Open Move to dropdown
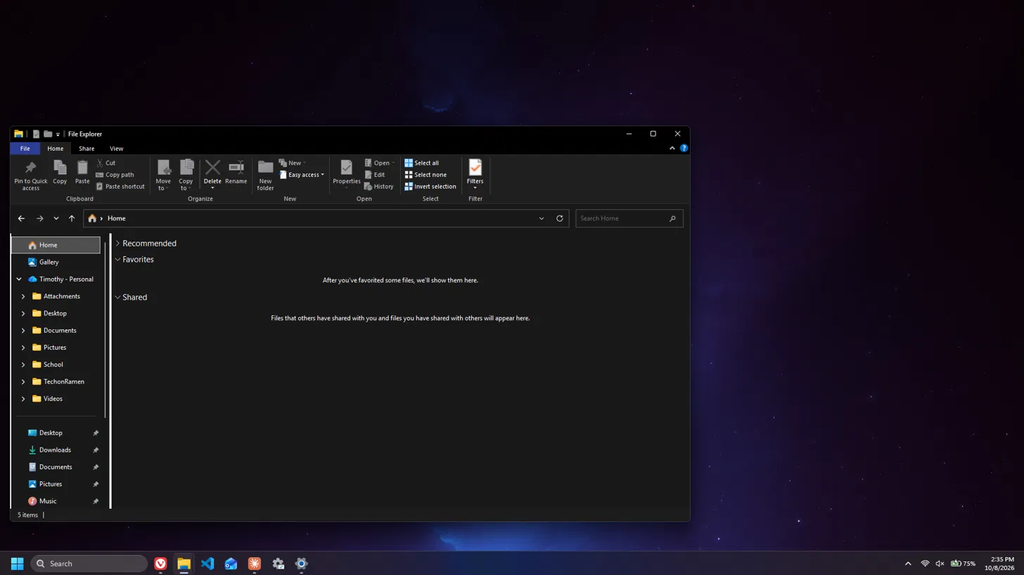1024x575 pixels. click(163, 175)
